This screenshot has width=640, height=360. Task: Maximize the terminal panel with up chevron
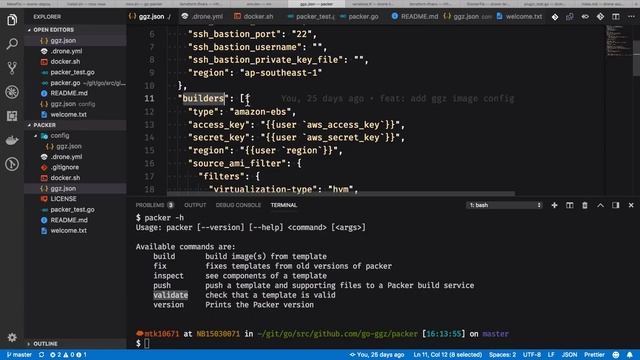[600, 205]
